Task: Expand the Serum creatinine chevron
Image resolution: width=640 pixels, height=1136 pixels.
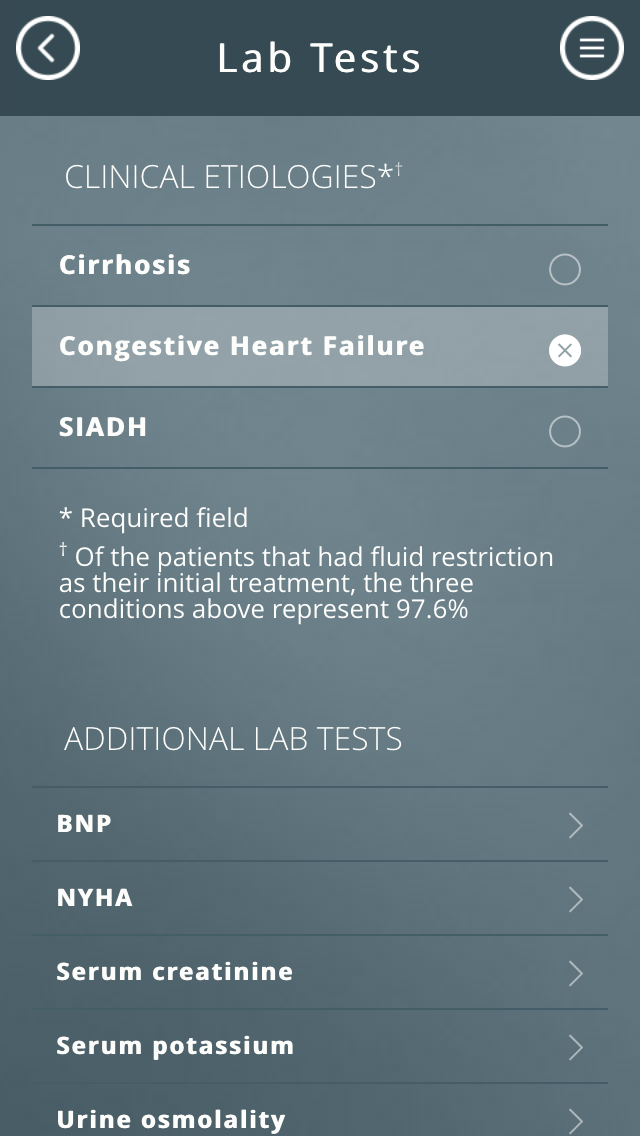Action: pos(575,973)
